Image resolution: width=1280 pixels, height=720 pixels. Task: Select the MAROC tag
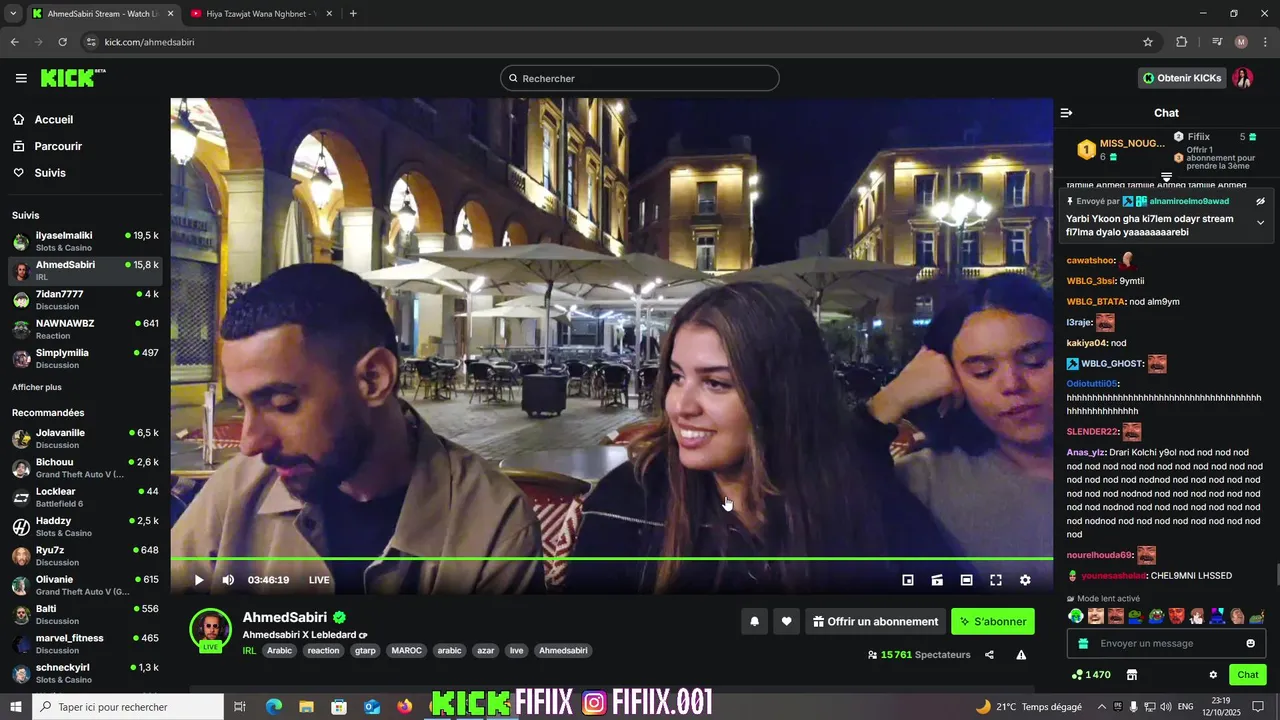click(406, 650)
